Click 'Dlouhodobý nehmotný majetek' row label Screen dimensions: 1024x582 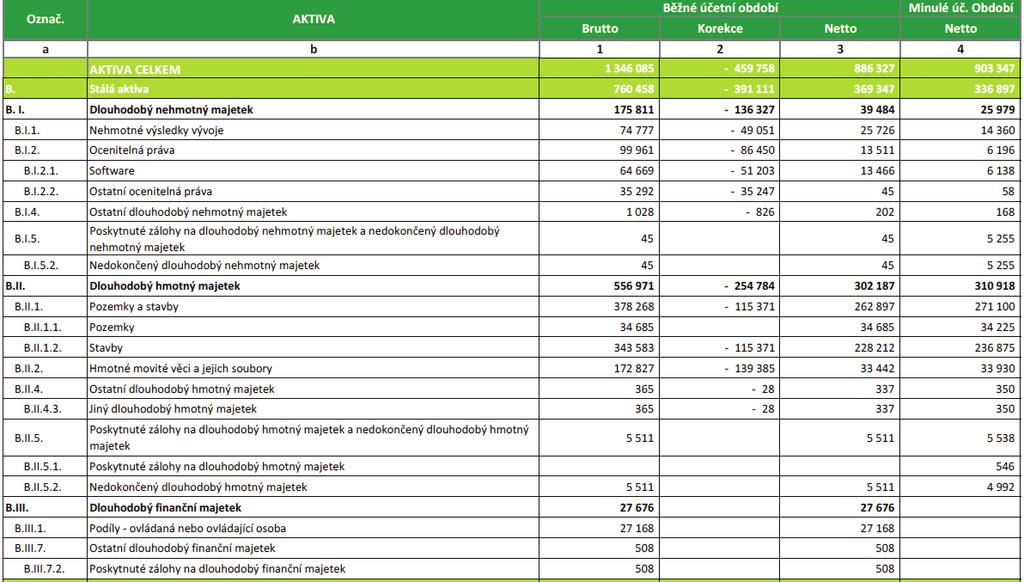point(171,110)
